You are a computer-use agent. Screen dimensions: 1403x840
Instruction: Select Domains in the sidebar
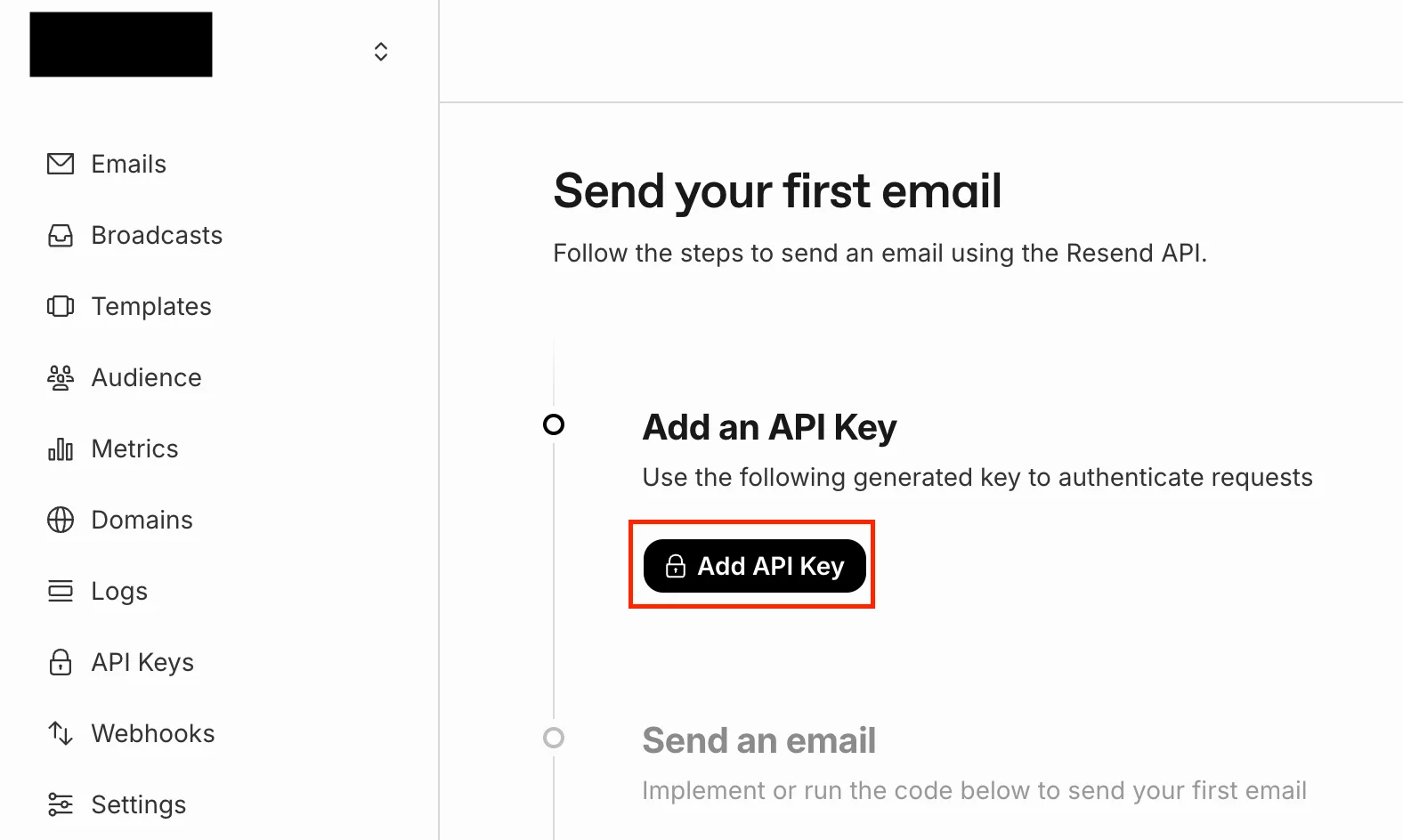142,520
